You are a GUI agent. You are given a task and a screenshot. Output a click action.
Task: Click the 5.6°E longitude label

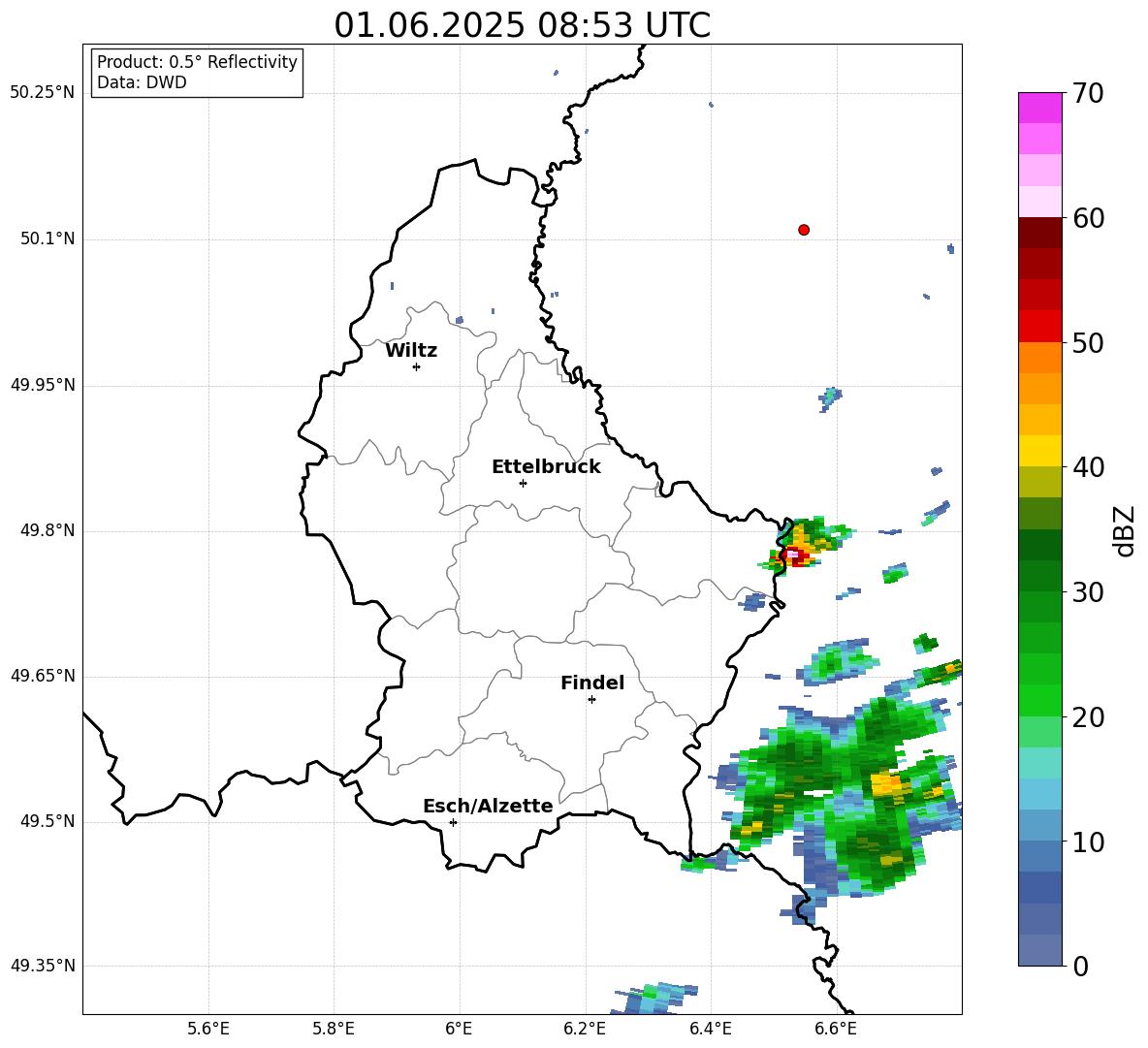pyautogui.click(x=208, y=1030)
